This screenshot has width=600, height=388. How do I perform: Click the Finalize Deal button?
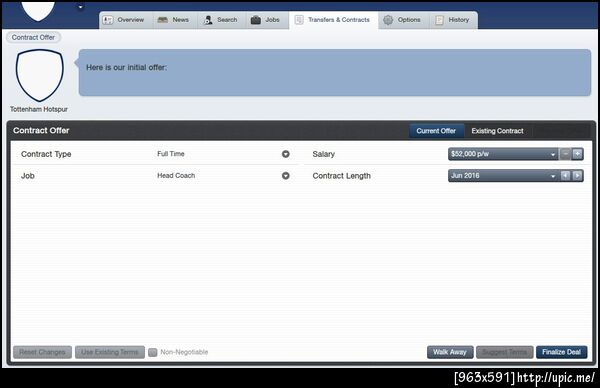(x=561, y=352)
